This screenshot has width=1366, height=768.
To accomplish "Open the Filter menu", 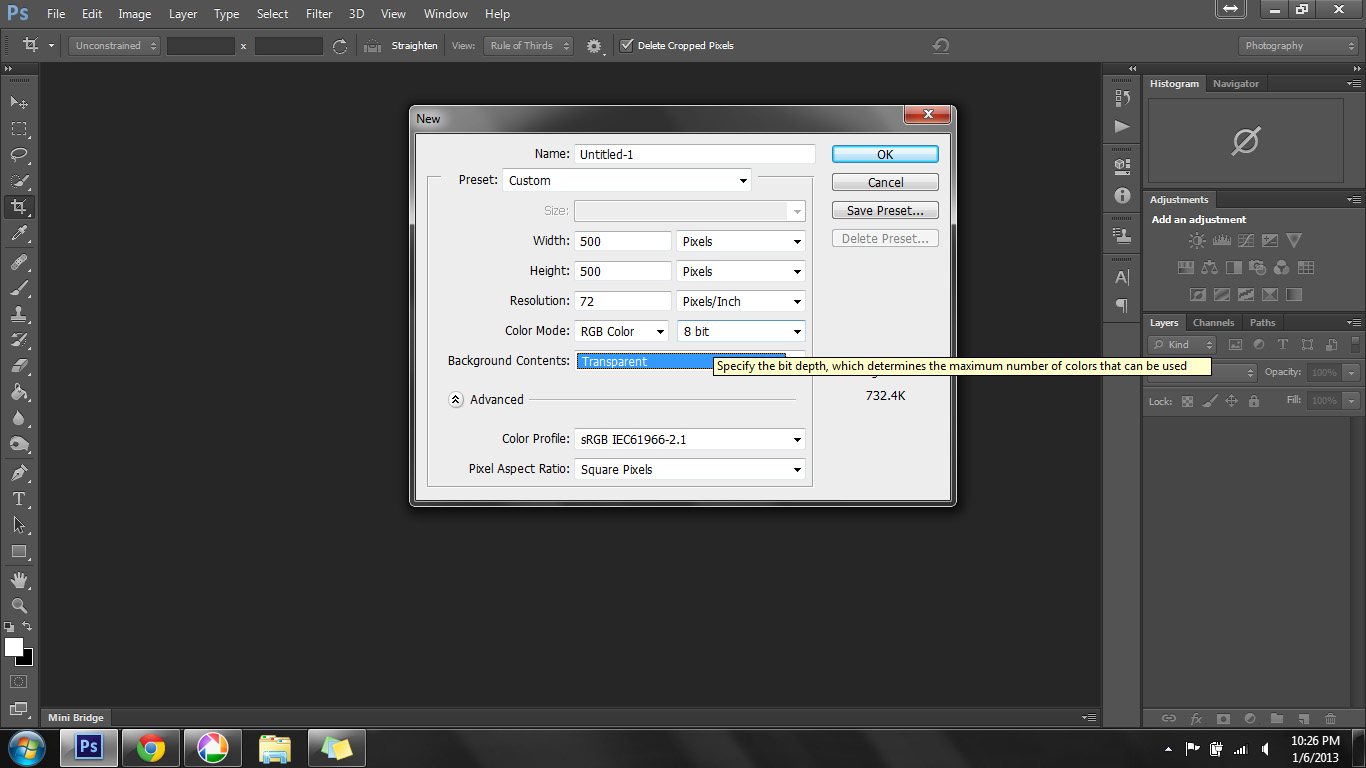I will pyautogui.click(x=319, y=14).
